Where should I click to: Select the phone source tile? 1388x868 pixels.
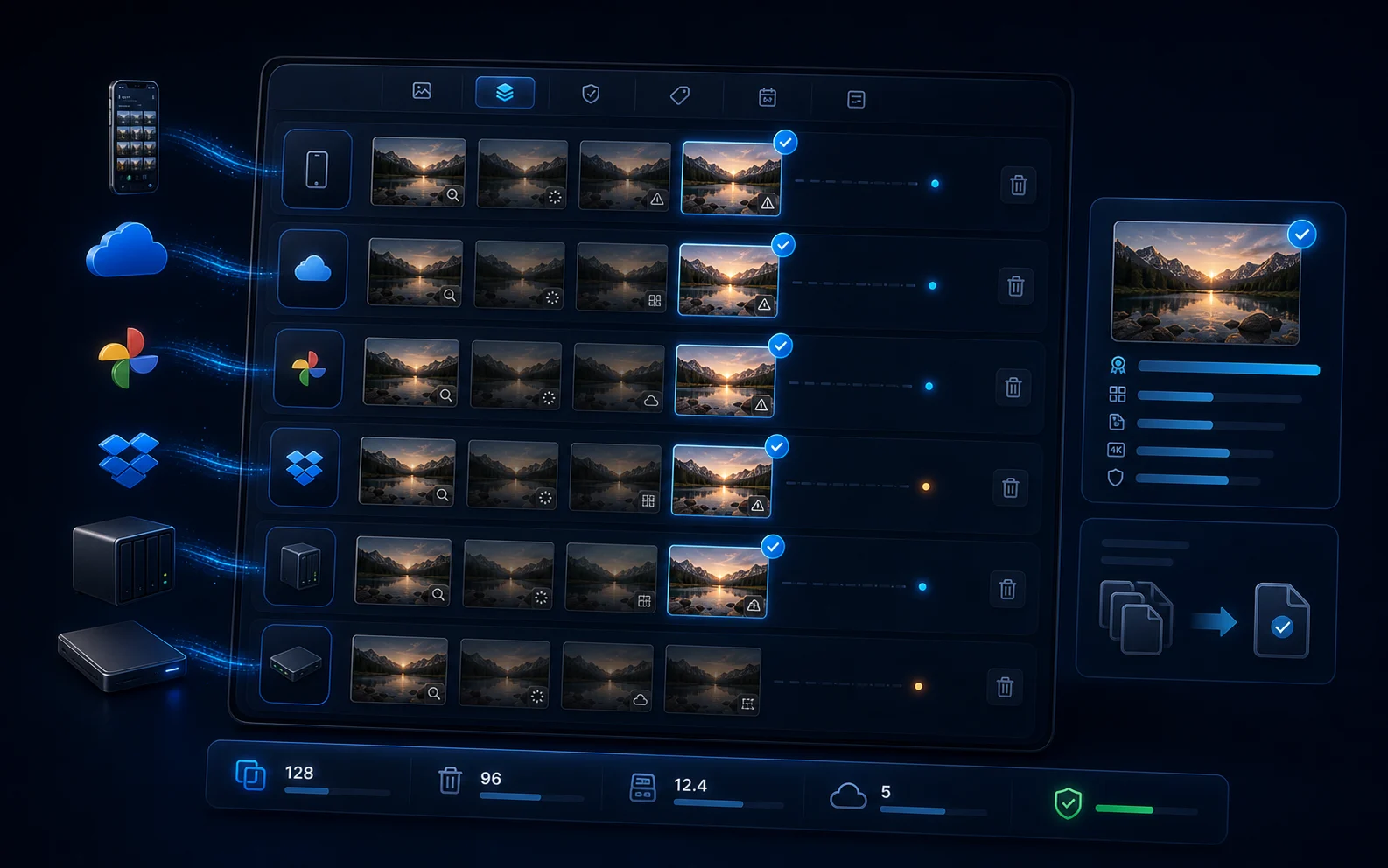pyautogui.click(x=317, y=169)
